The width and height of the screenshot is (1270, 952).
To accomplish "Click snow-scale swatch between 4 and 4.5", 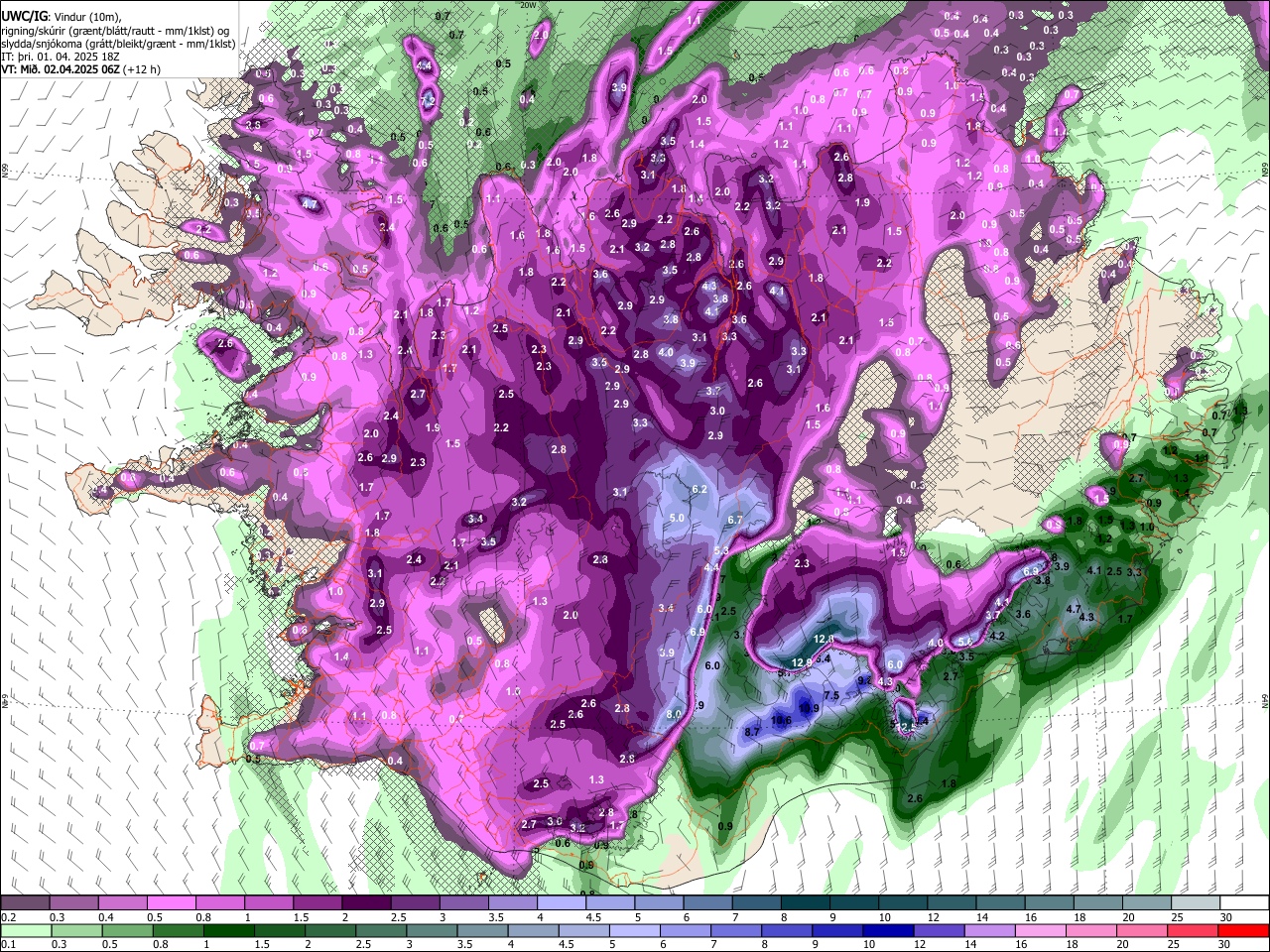I will pyautogui.click(x=562, y=902).
